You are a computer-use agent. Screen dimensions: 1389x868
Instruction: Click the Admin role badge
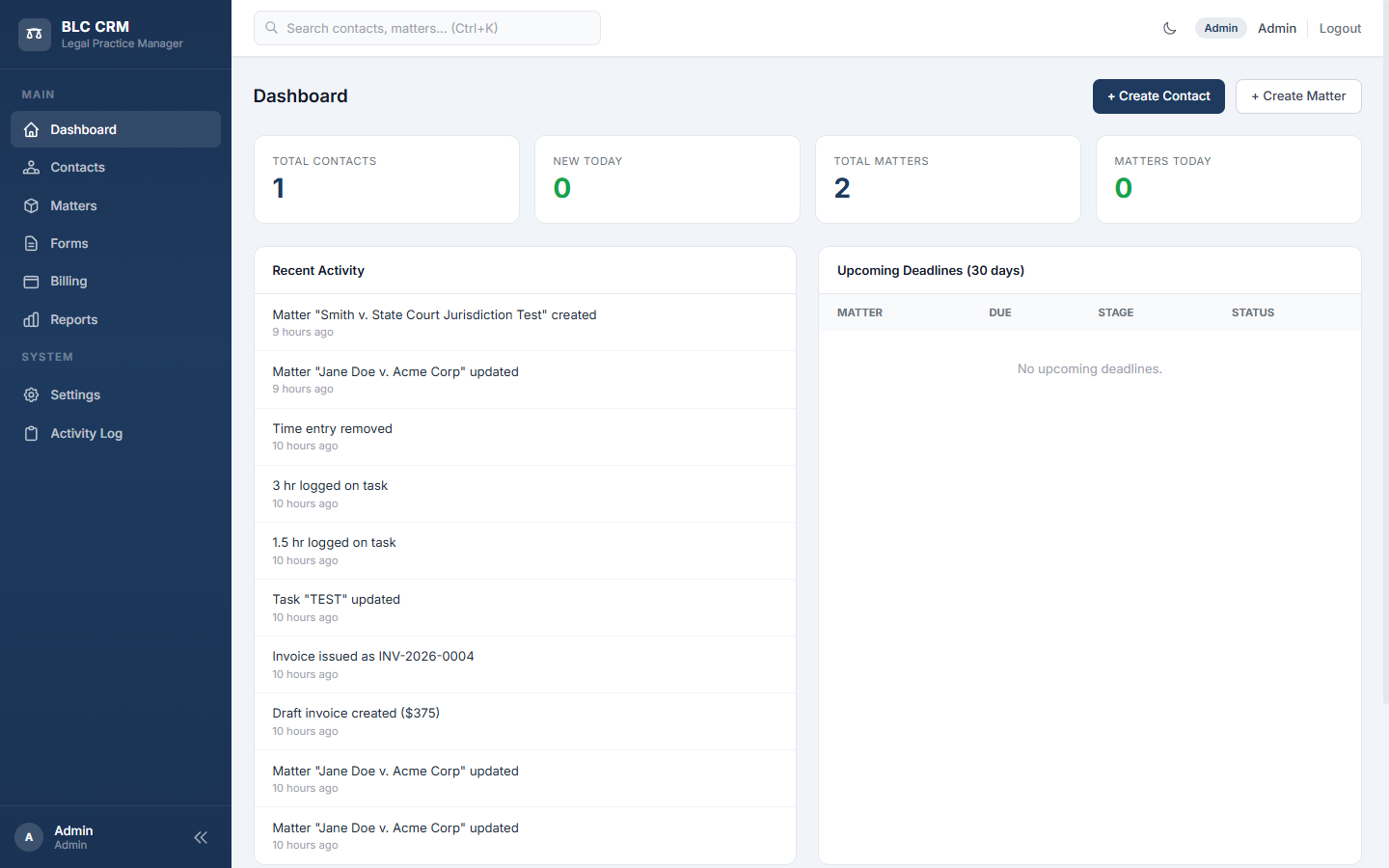point(1221,28)
